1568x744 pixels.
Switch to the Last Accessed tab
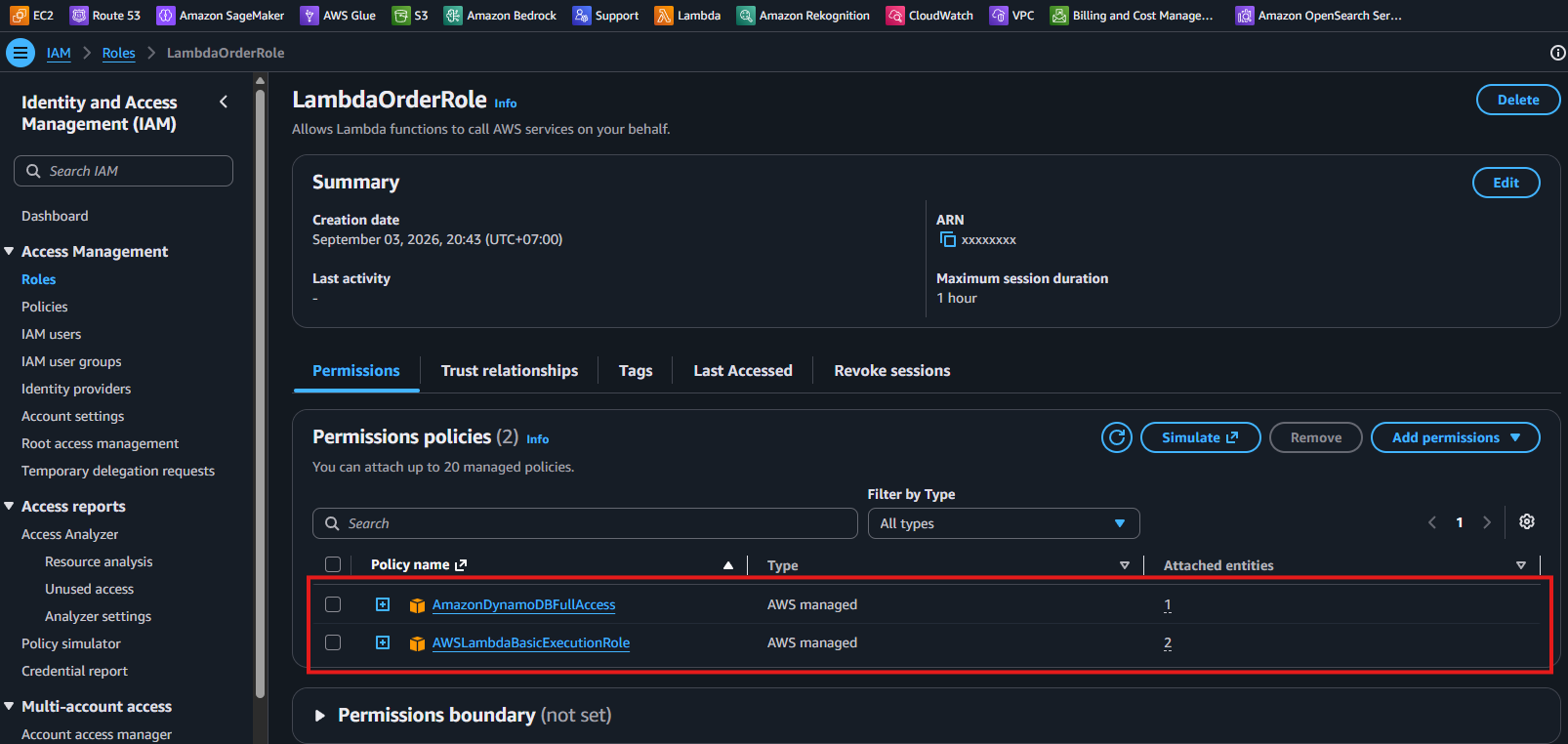click(743, 371)
